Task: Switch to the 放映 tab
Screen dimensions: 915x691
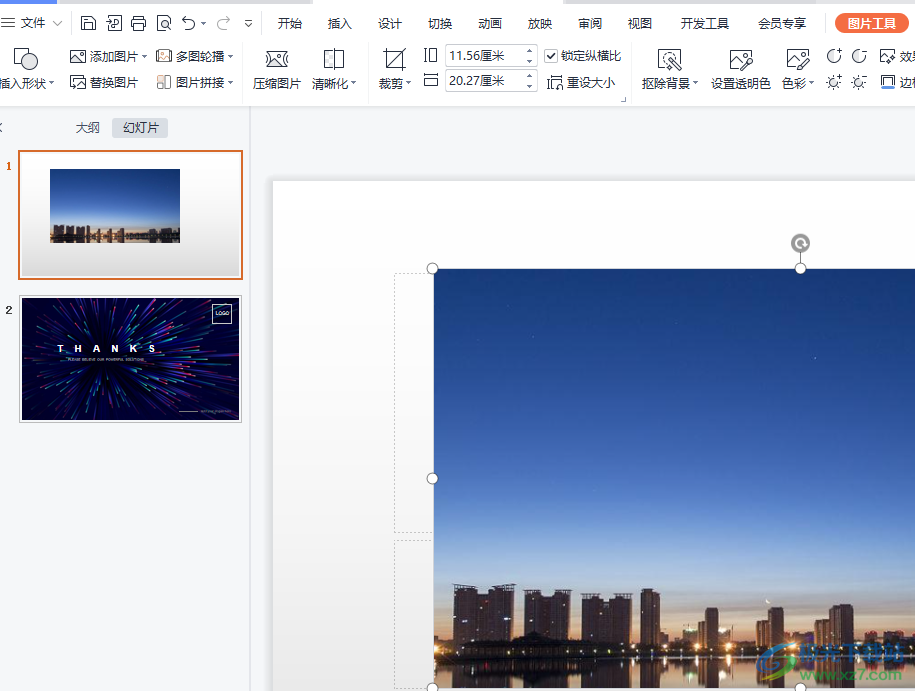Action: tap(540, 23)
